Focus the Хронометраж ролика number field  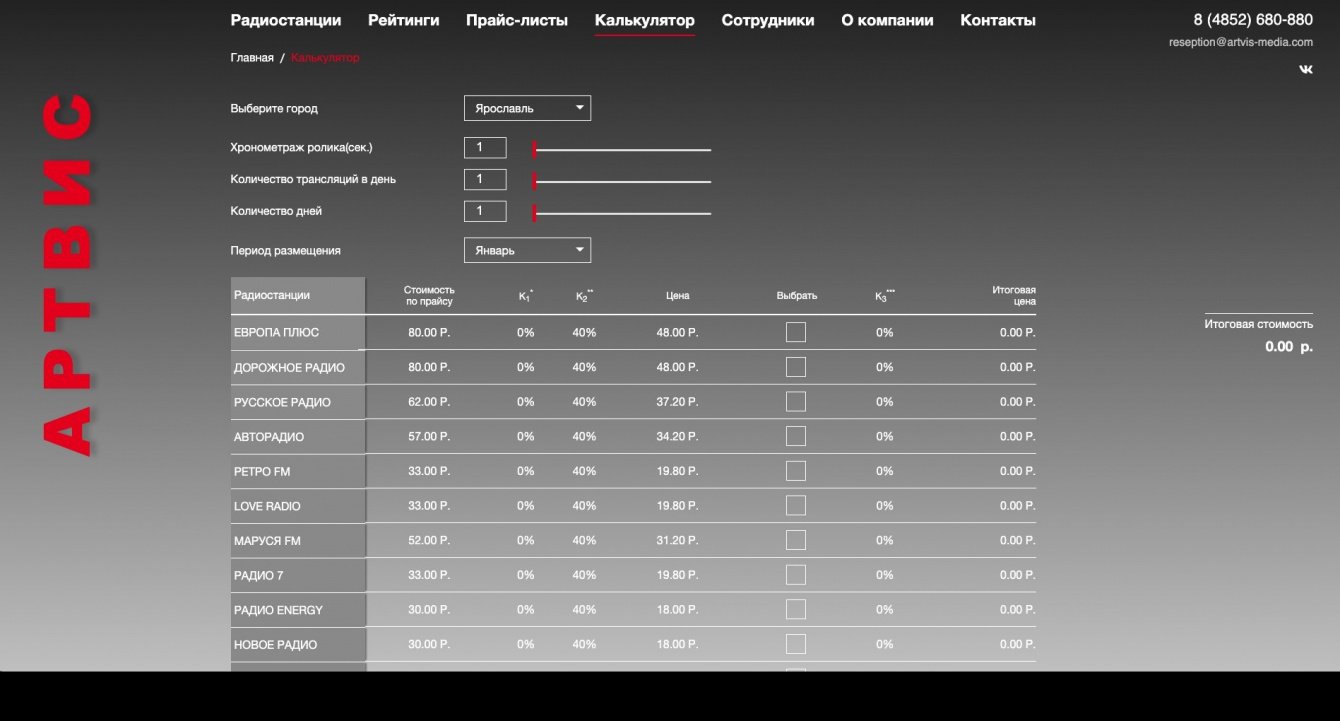point(485,148)
